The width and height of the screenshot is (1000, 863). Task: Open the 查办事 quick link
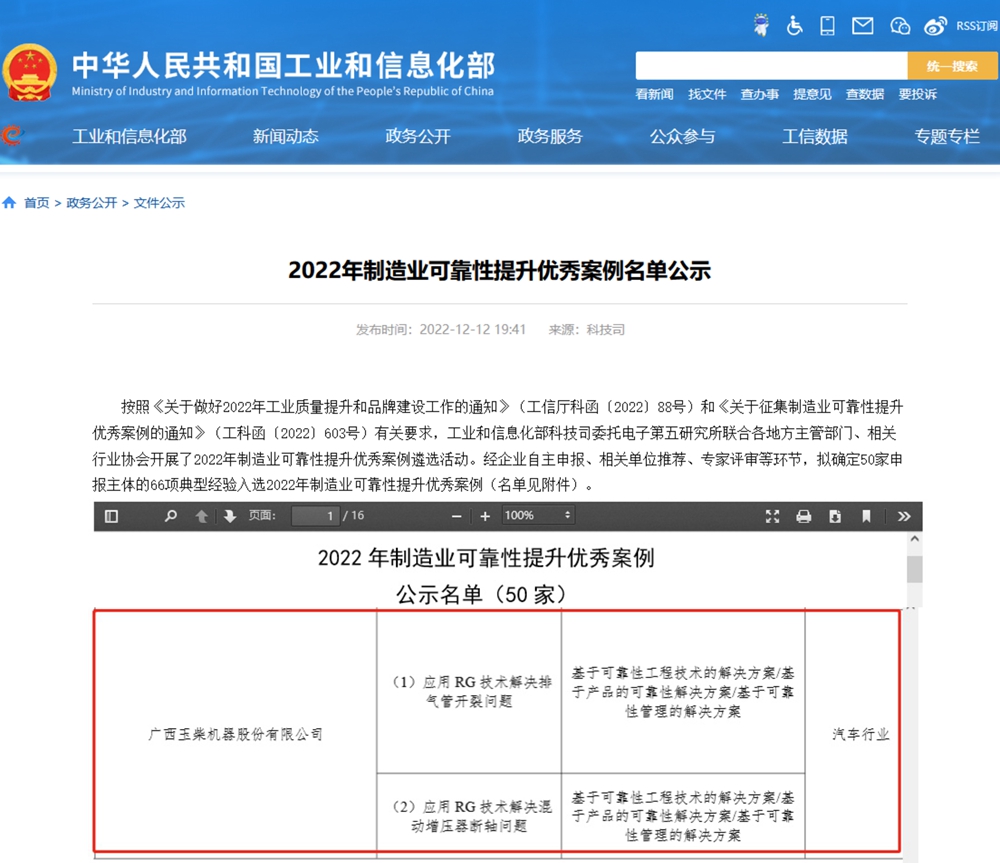pos(760,94)
